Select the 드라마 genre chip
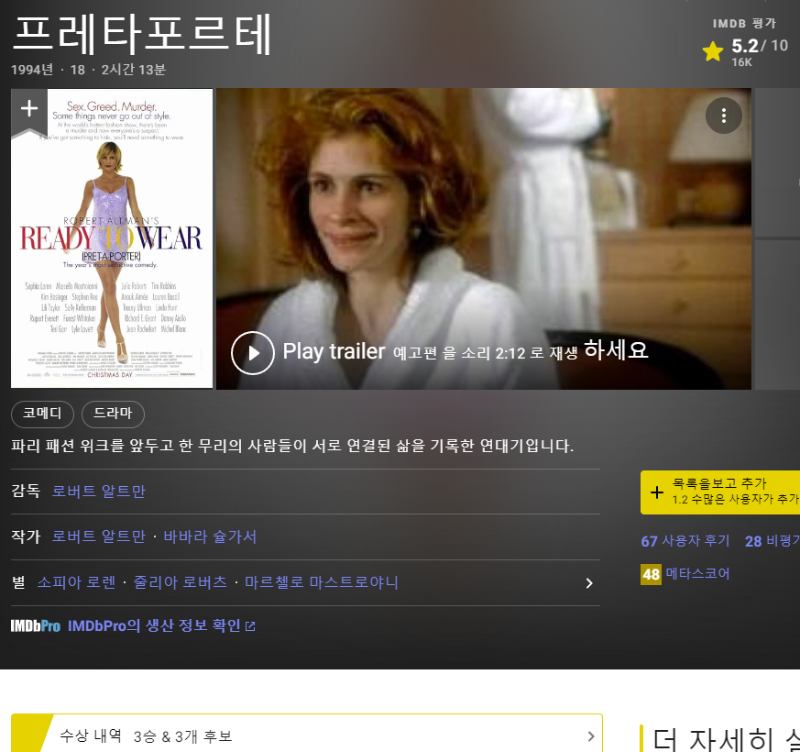 click(113, 414)
